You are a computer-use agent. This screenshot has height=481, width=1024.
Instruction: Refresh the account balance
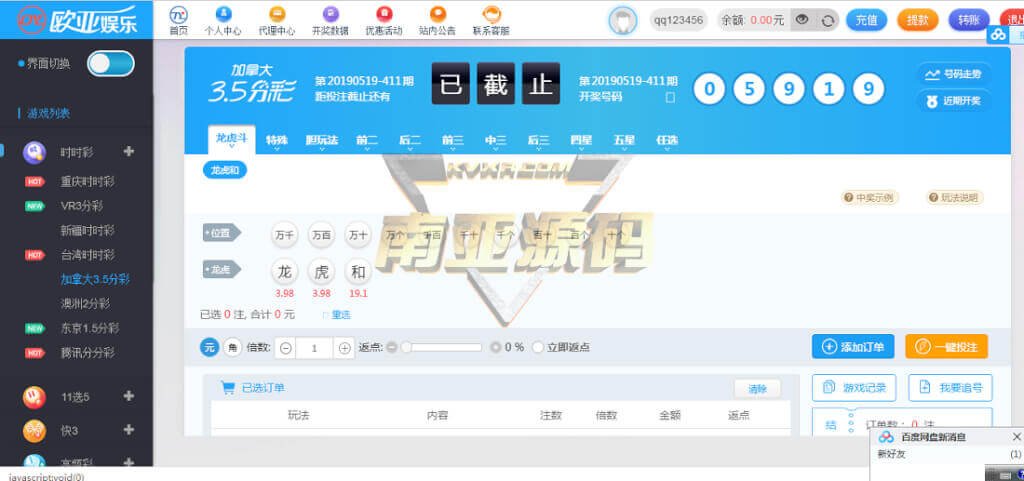click(x=827, y=20)
